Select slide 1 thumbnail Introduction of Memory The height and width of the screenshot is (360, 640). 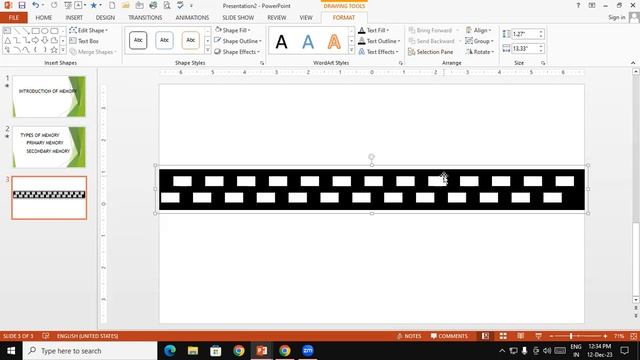pyautogui.click(x=49, y=96)
